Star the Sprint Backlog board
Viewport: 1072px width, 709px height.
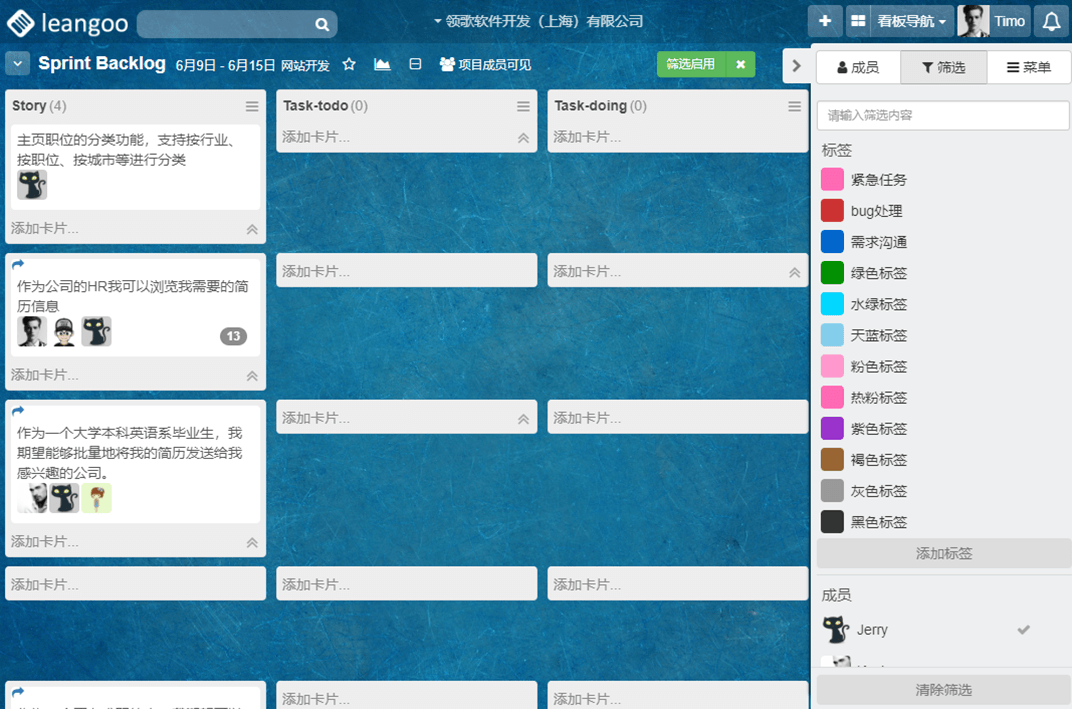pyautogui.click(x=349, y=65)
